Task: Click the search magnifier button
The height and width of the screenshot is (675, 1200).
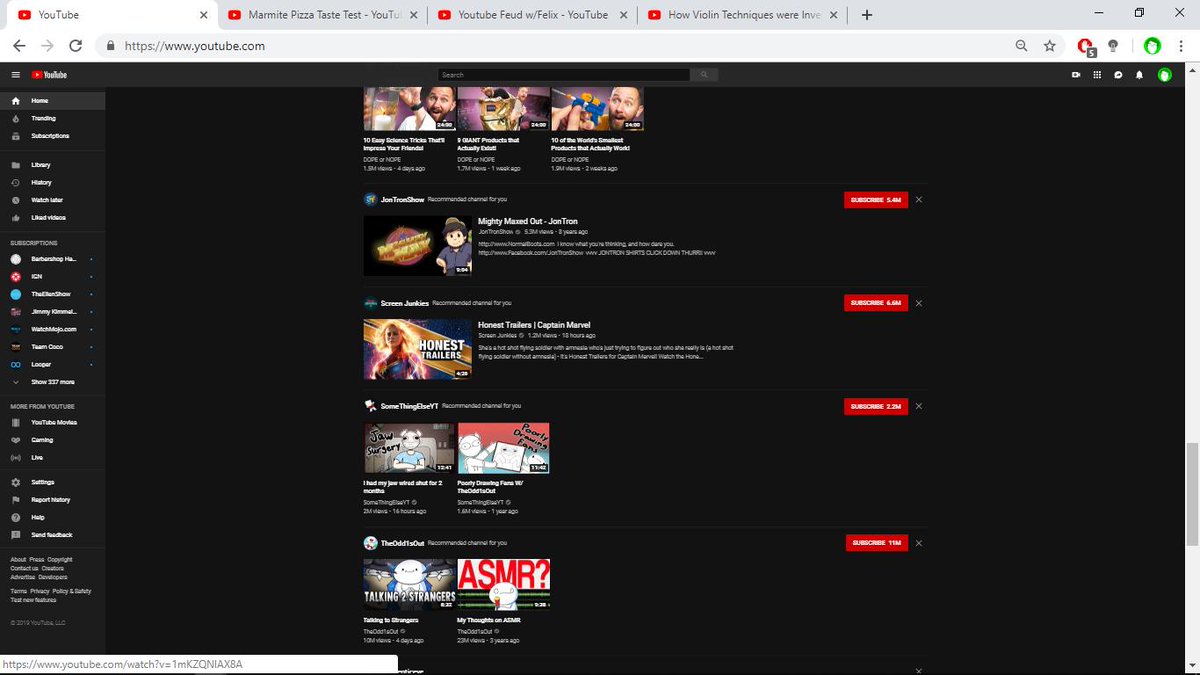Action: (704, 75)
